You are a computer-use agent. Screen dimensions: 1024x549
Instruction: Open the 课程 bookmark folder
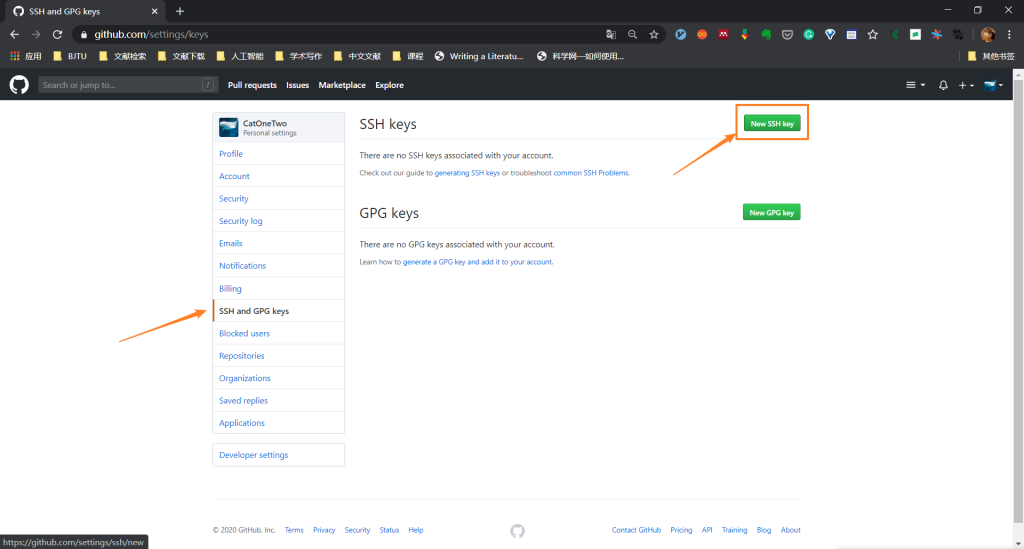[408, 56]
